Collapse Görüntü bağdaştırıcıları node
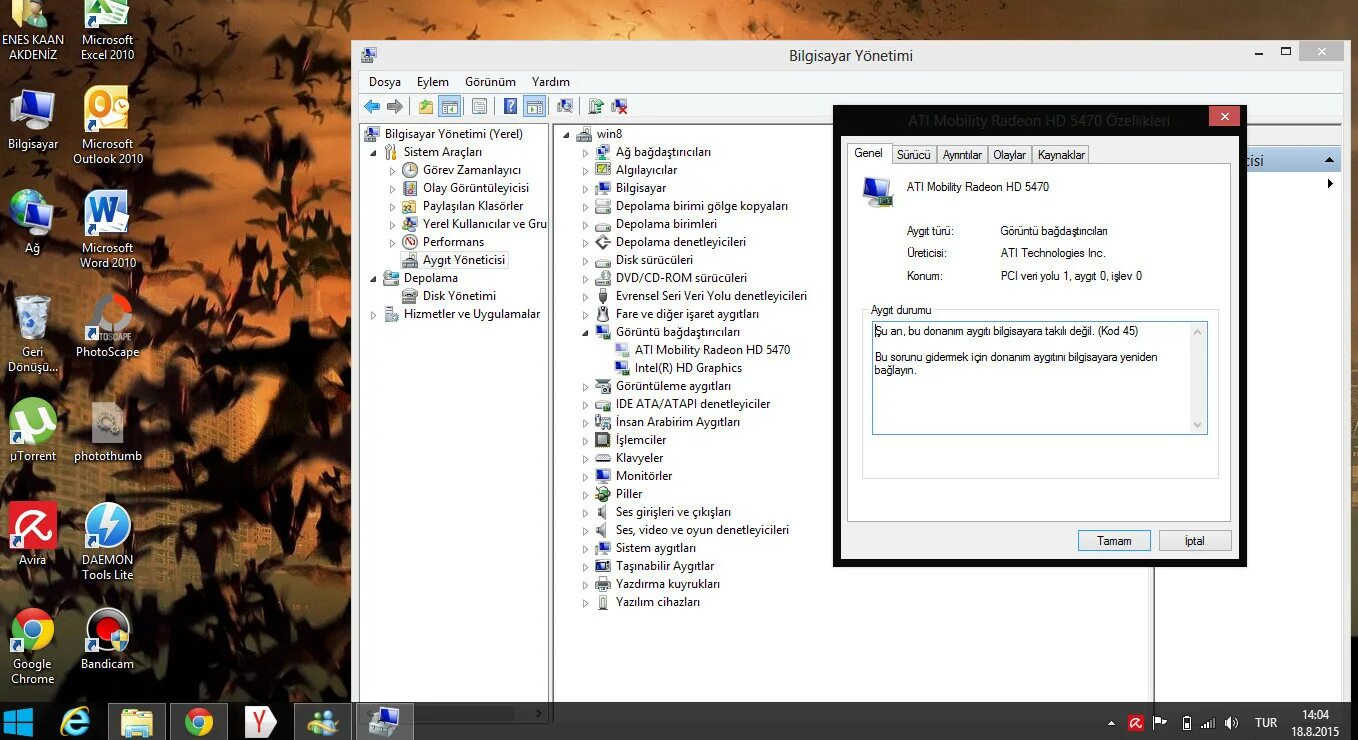Image resolution: width=1358 pixels, height=740 pixels. pos(586,333)
